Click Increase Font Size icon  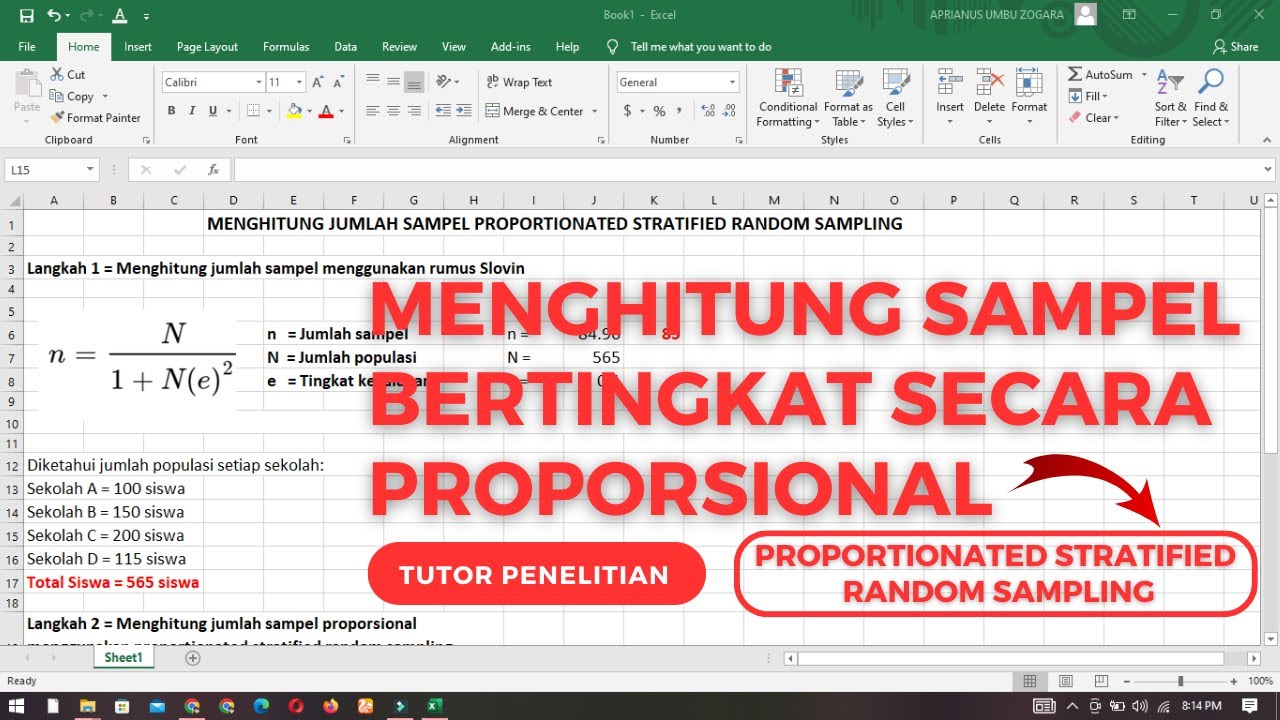tap(317, 82)
